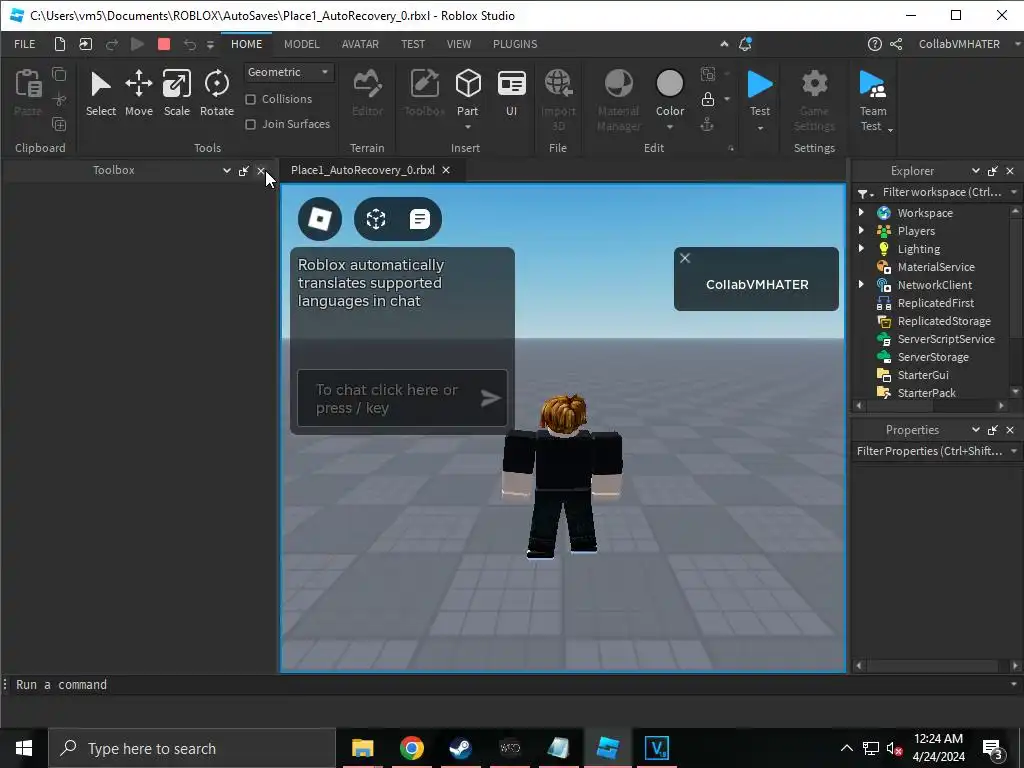Switch to the VIEW tab
Screen dimensions: 1024x768
tap(458, 44)
